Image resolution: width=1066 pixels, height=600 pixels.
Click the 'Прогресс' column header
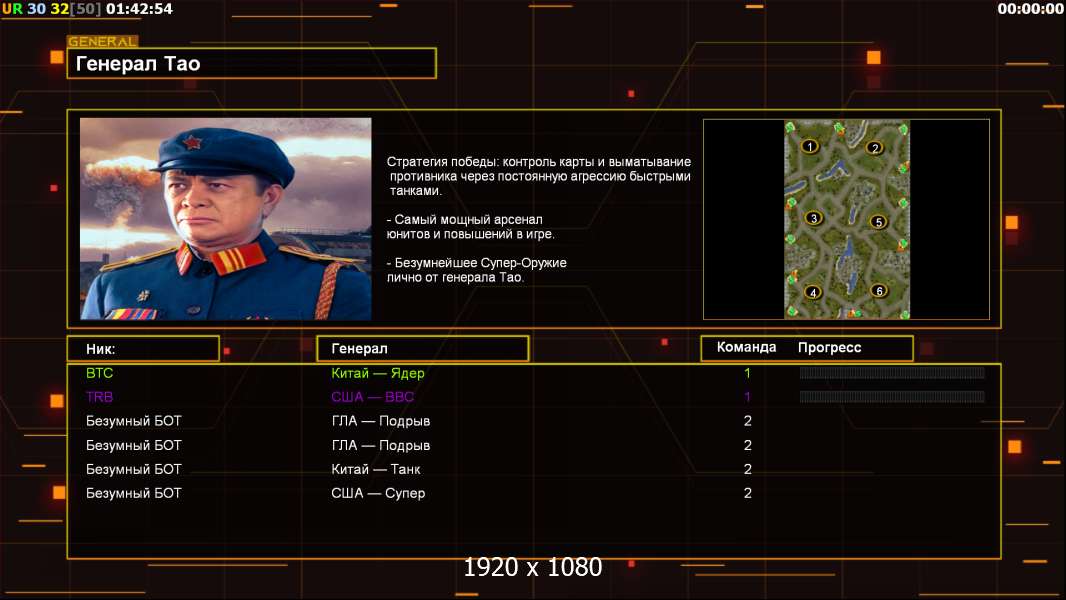tap(829, 347)
